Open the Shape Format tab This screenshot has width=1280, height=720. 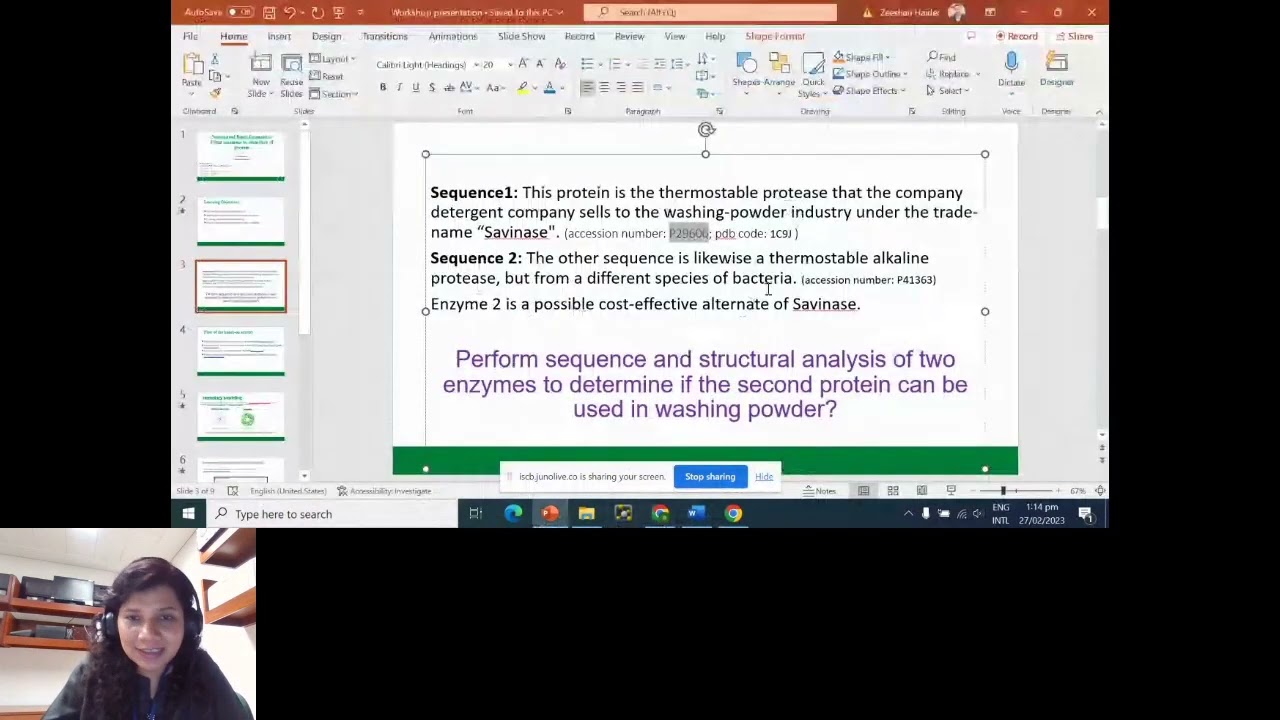[775, 36]
